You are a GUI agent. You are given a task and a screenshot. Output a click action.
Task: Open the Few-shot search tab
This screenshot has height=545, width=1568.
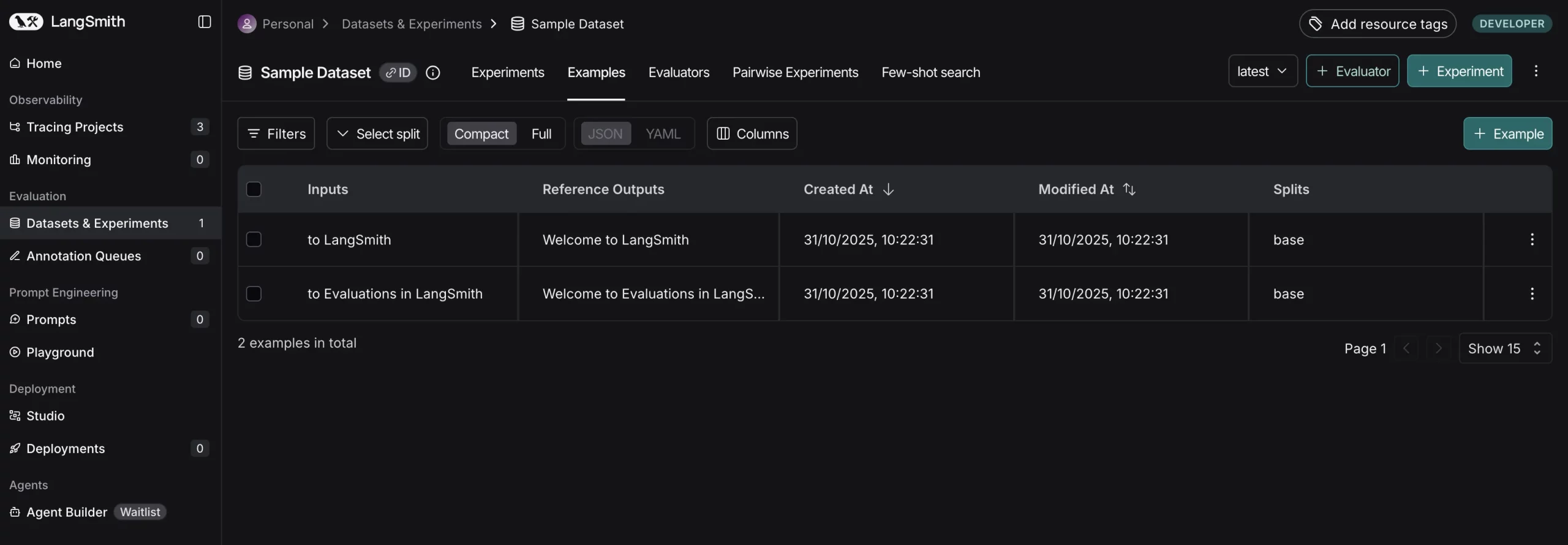[930, 72]
